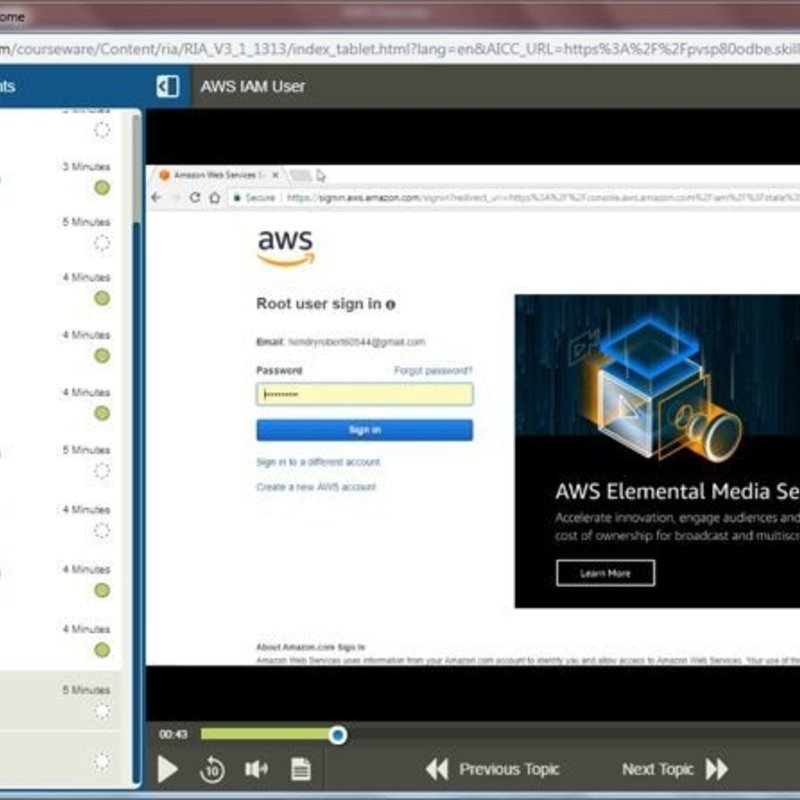Click the courseware URL in the outer address bar
This screenshot has width=800, height=800.
tap(400, 49)
